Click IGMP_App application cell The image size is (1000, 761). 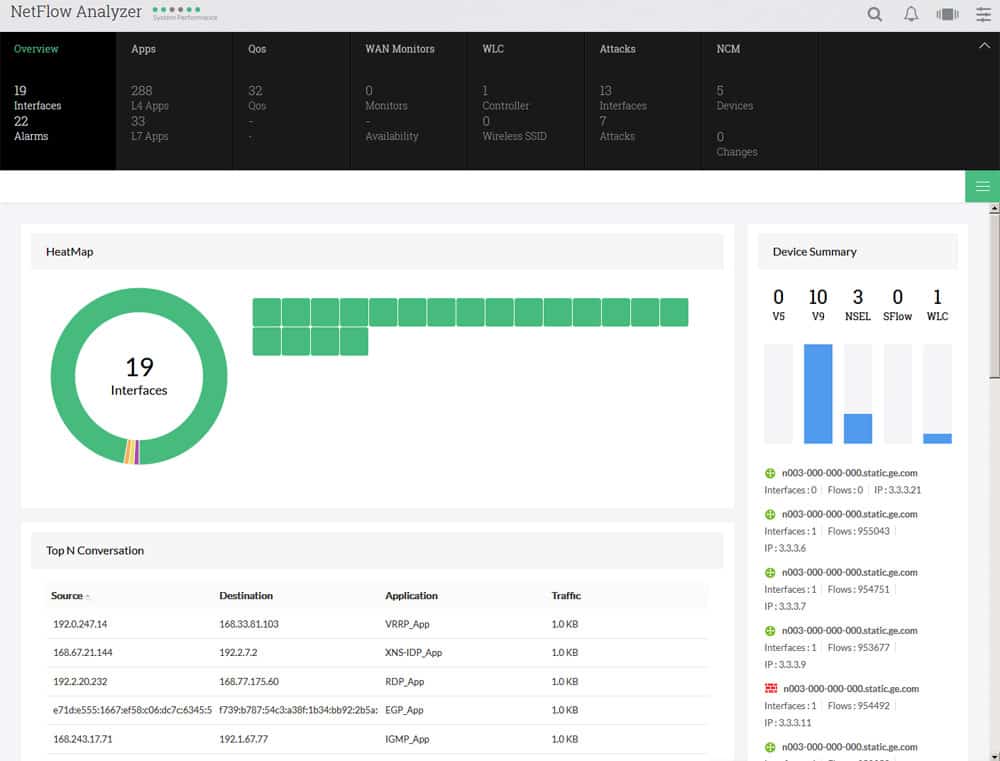coord(407,739)
